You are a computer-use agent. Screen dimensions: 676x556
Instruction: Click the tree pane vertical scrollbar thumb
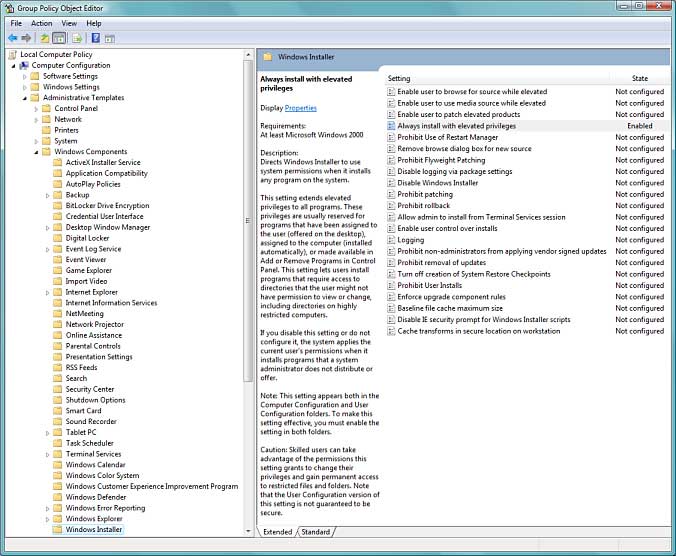tap(247, 221)
